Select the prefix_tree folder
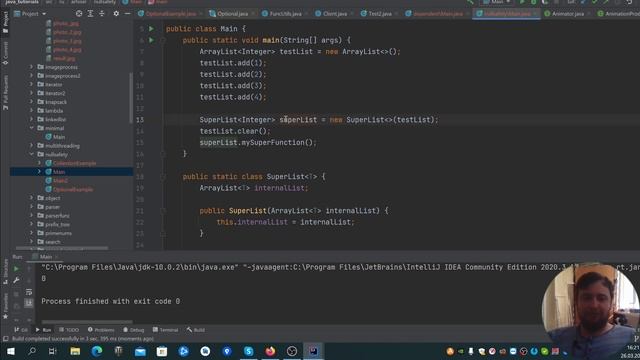Screen dimensions: 640x360 point(57,224)
